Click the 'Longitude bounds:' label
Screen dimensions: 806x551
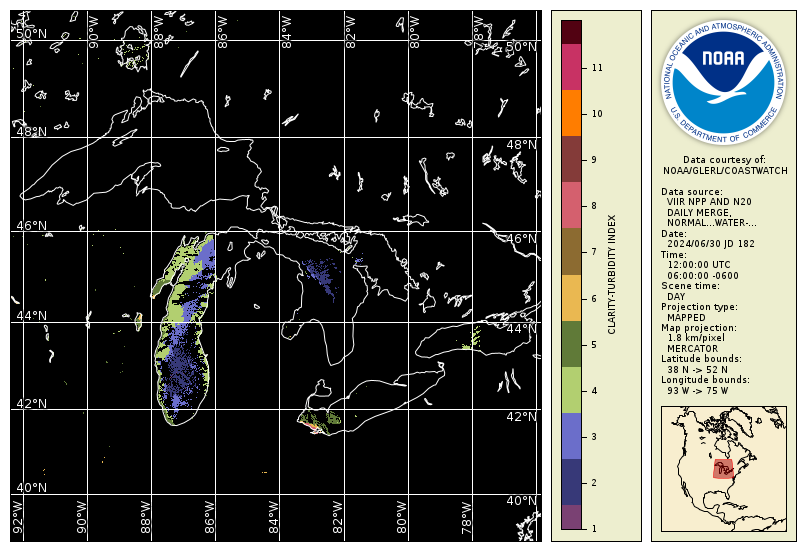[705, 380]
